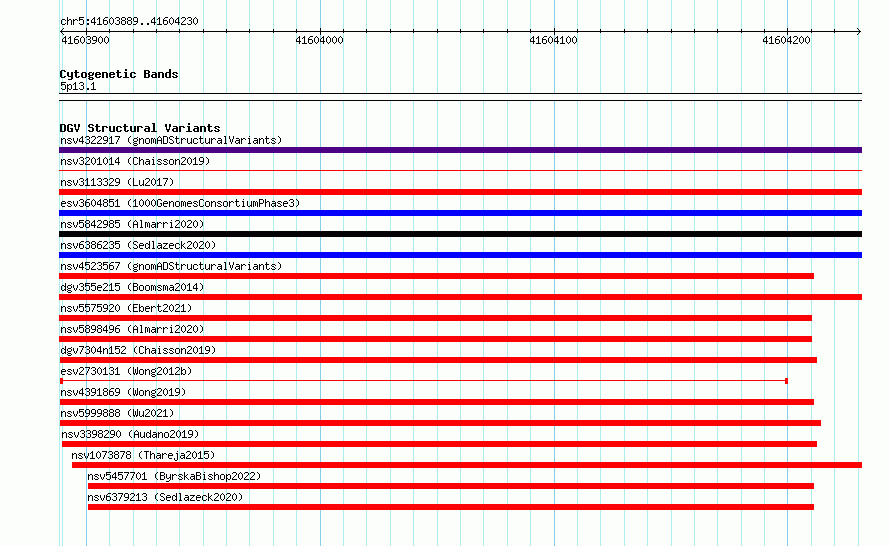The height and width of the screenshot is (546, 890).
Task: Select the red nsv6379213 variant bar
Action: click(451, 507)
